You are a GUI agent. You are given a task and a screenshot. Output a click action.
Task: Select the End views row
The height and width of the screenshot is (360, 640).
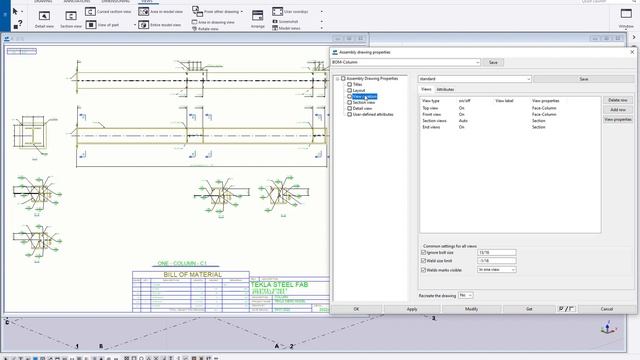pyautogui.click(x=510, y=127)
